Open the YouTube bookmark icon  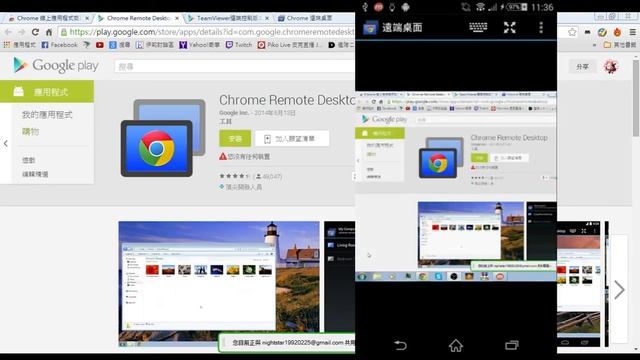point(100,45)
